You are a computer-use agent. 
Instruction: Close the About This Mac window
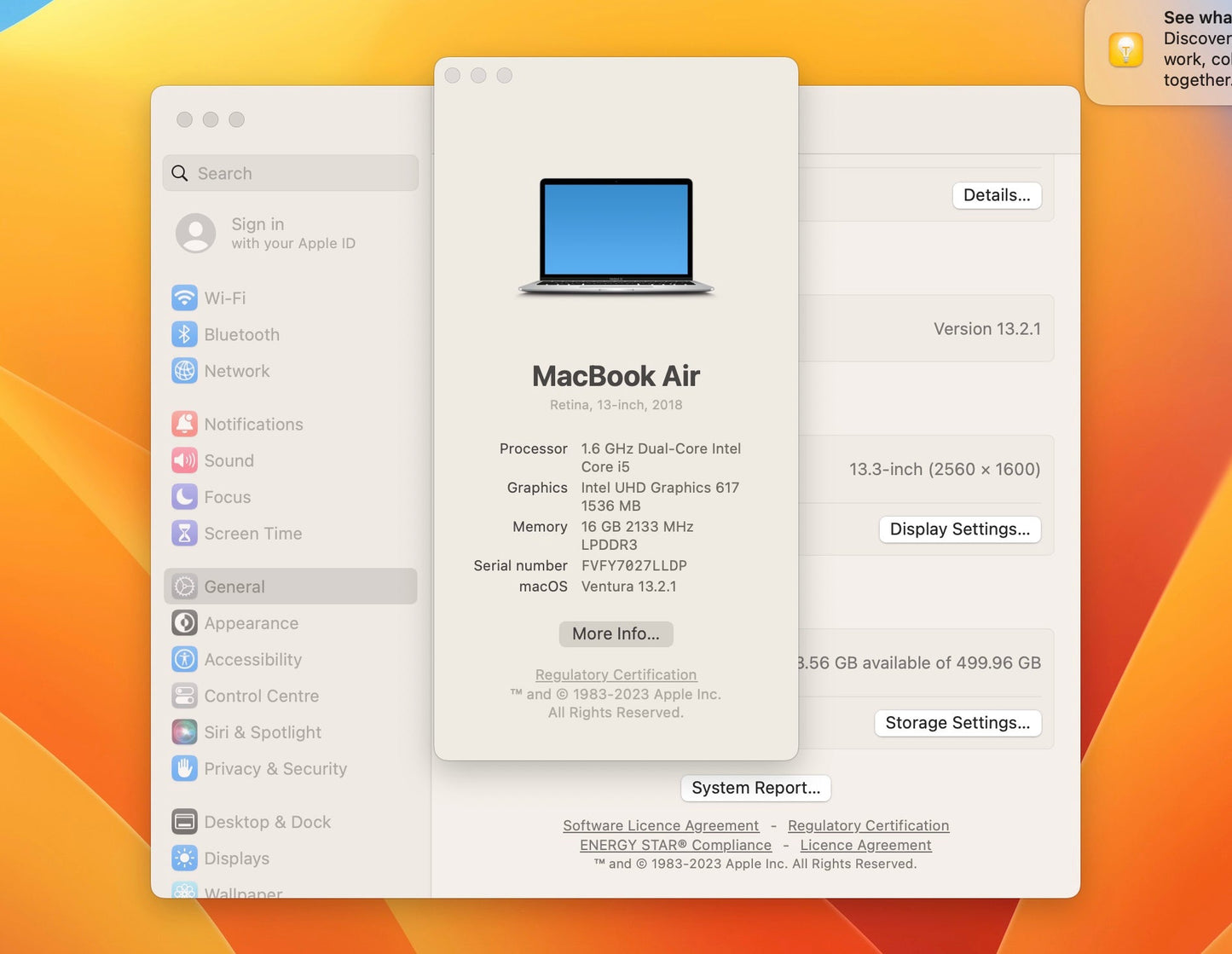point(453,76)
